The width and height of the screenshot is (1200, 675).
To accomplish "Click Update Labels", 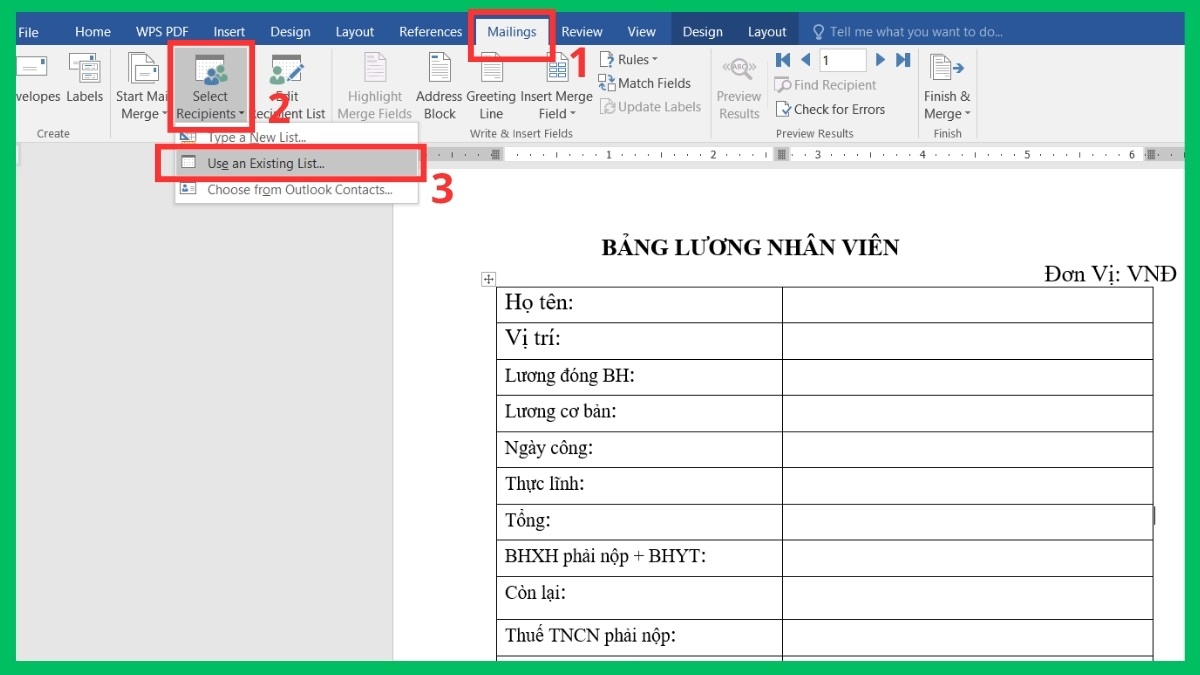I will tap(650, 106).
